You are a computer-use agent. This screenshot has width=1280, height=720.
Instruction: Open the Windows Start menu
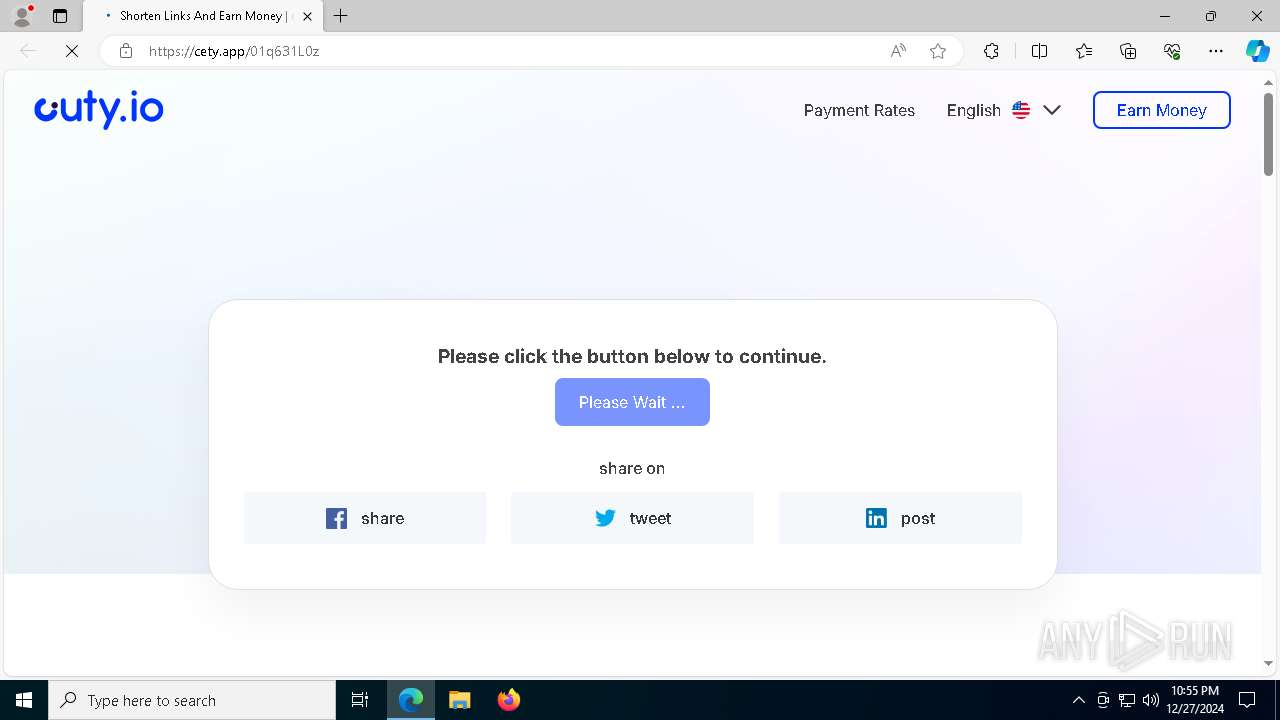pyautogui.click(x=24, y=700)
